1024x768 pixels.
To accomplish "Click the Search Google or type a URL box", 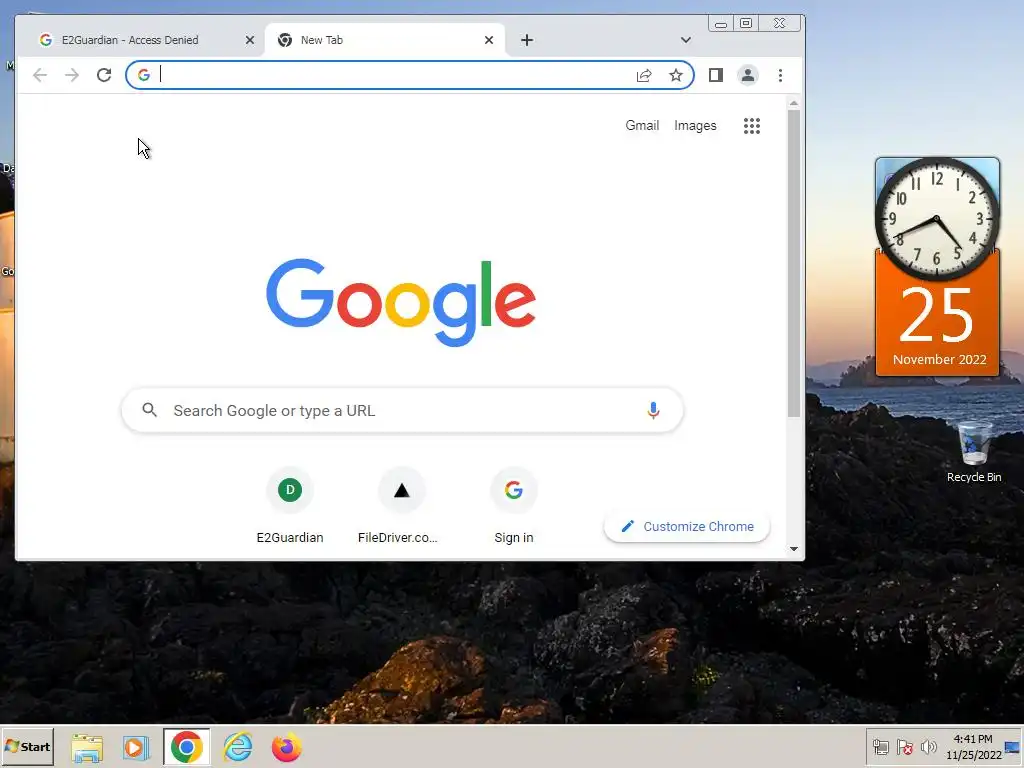I will (402, 410).
